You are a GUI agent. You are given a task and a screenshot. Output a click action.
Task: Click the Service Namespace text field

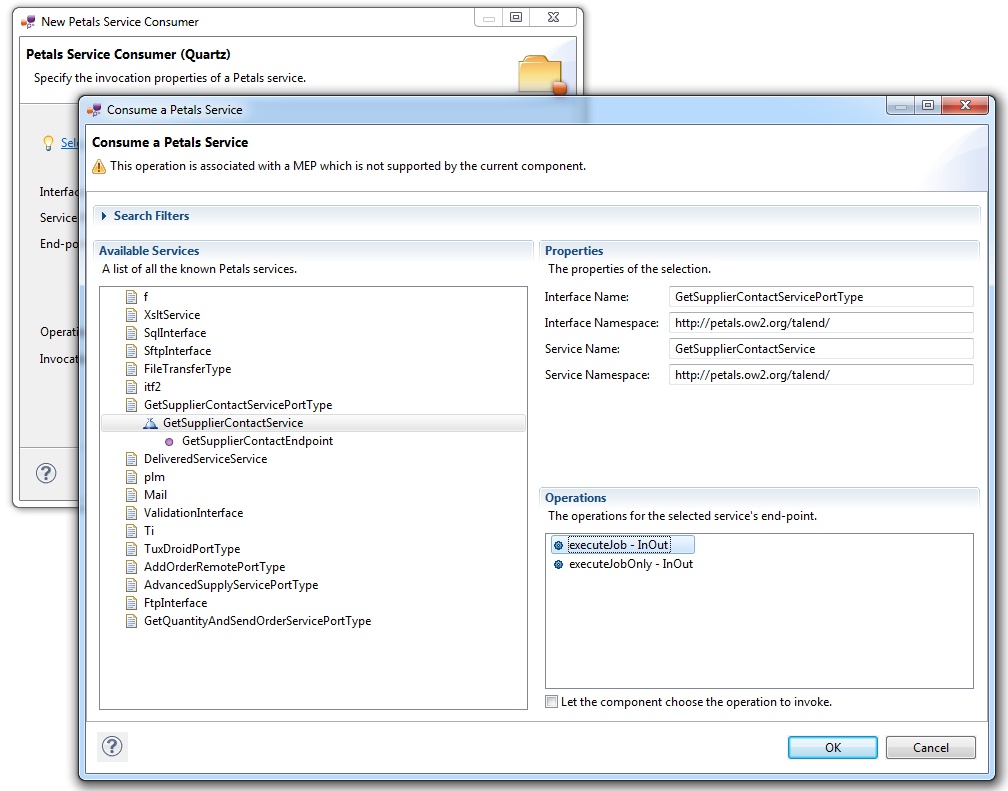pyautogui.click(x=820, y=375)
